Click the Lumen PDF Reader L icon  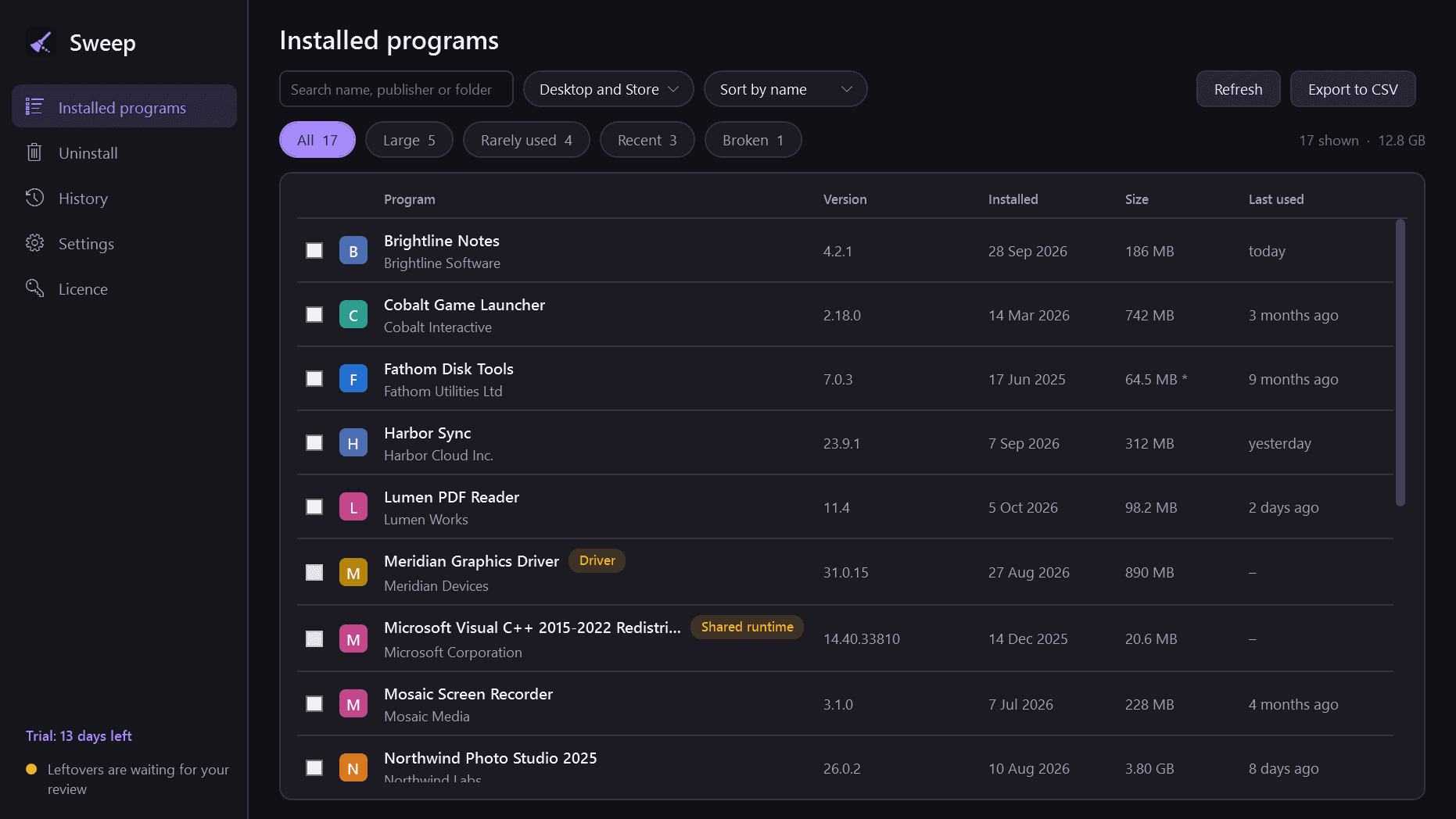[x=353, y=507]
